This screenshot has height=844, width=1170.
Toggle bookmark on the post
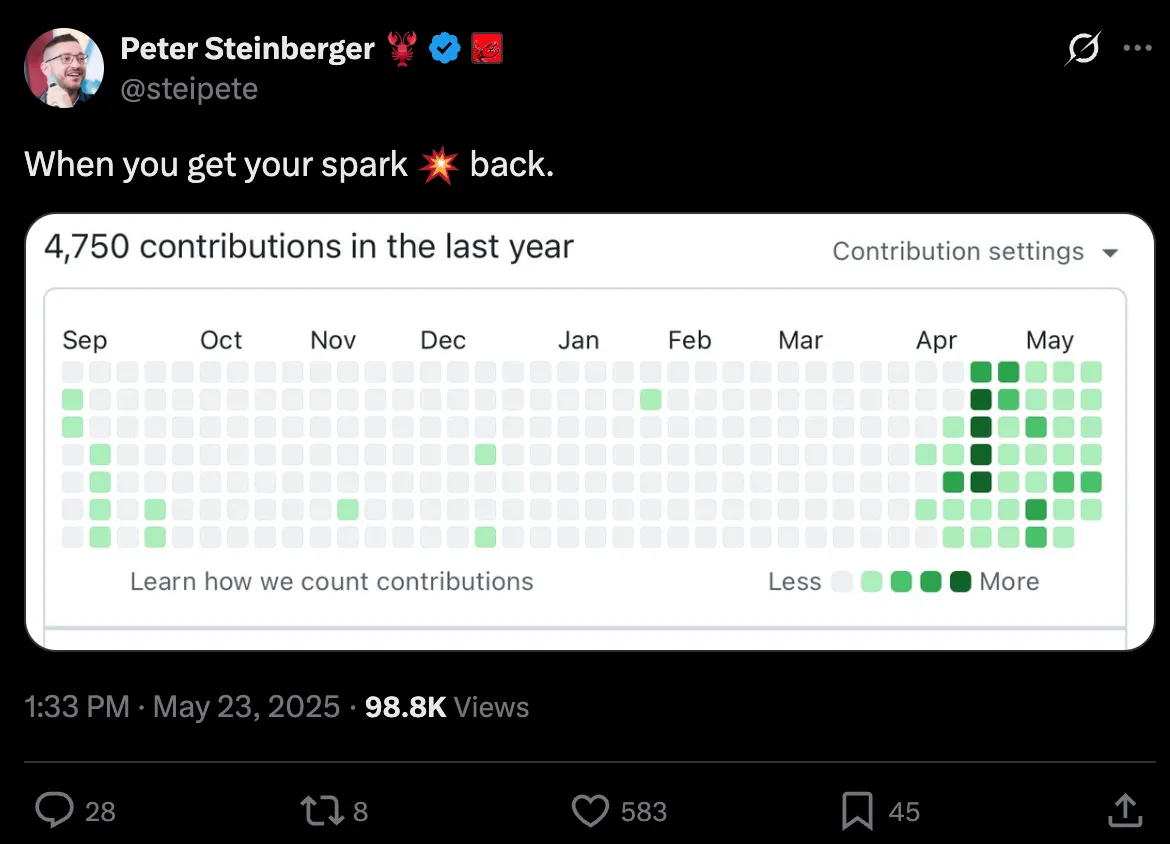[x=857, y=810]
